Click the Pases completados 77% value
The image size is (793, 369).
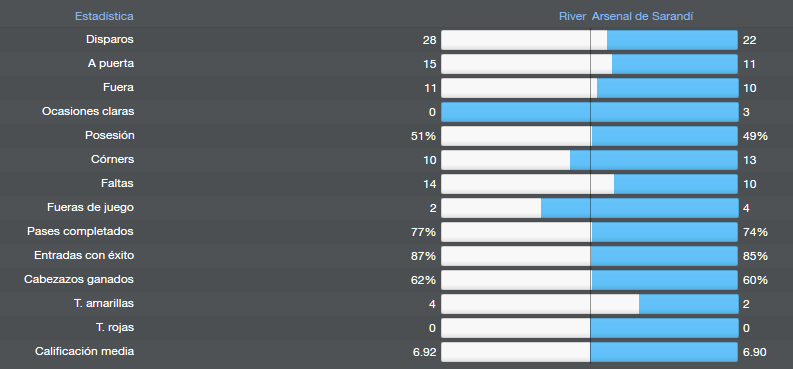423,232
